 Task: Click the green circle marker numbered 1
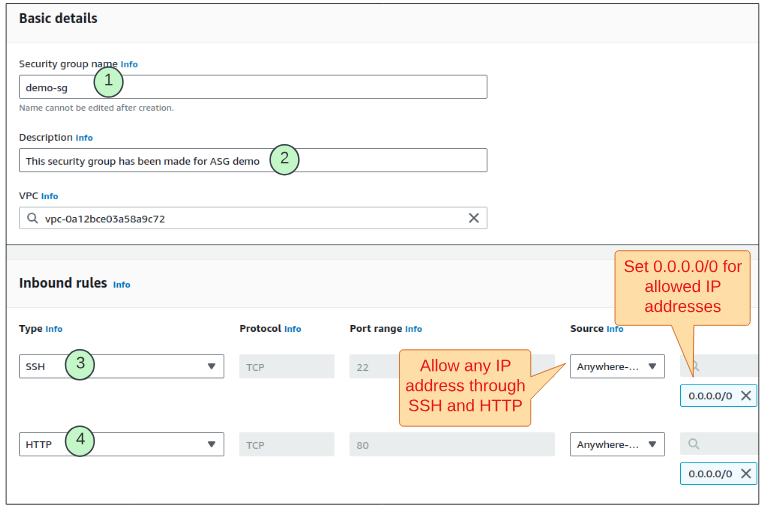click(x=108, y=81)
